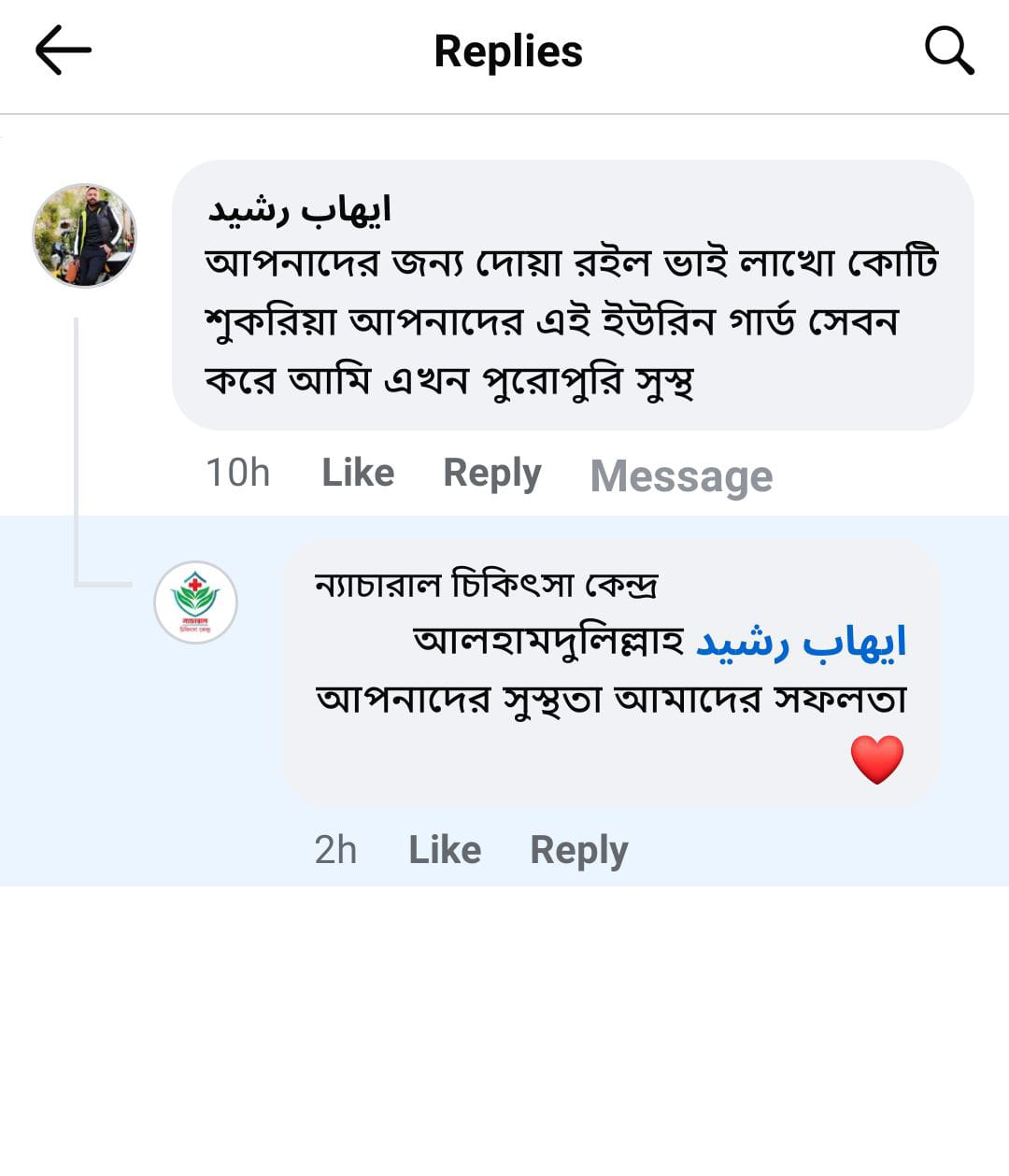This screenshot has width=1009, height=1176.
Task: Open the first commenter's profile photo
Action: point(85,235)
